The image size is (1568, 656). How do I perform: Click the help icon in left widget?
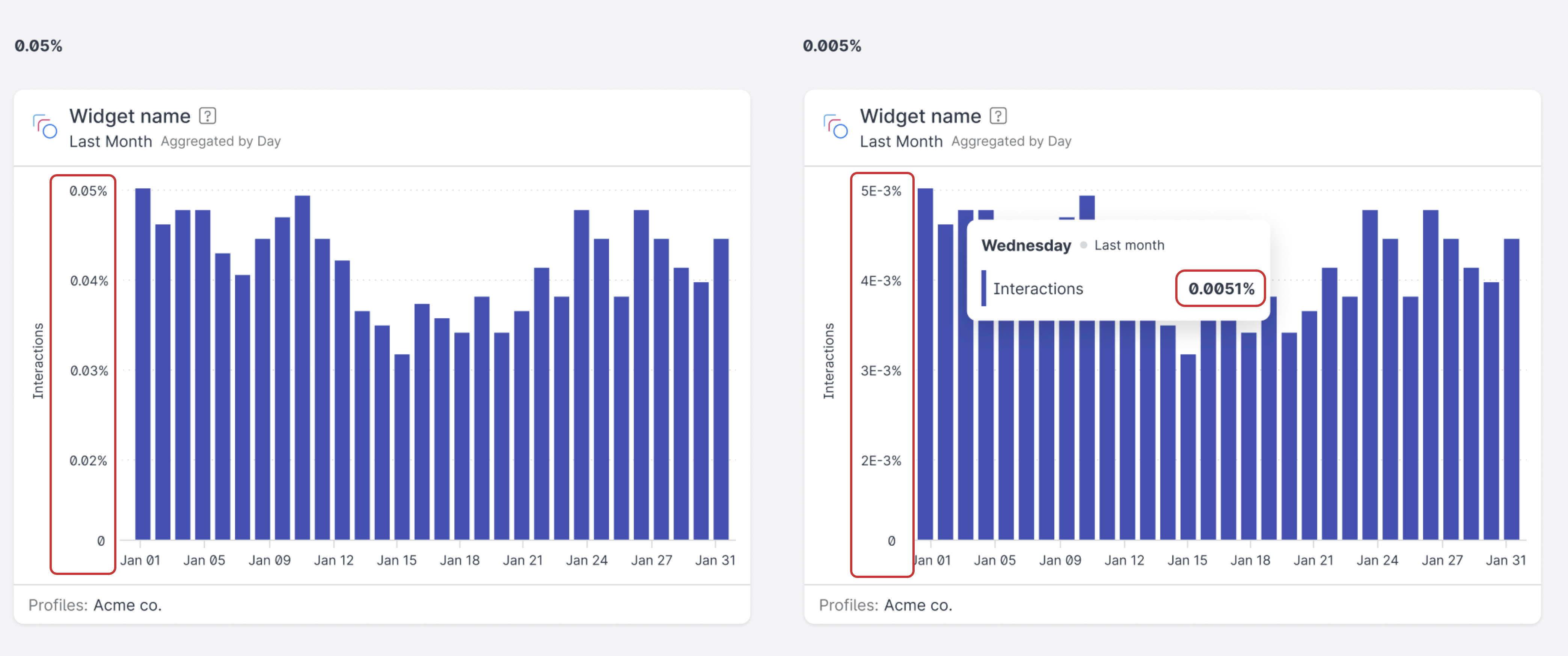click(208, 116)
